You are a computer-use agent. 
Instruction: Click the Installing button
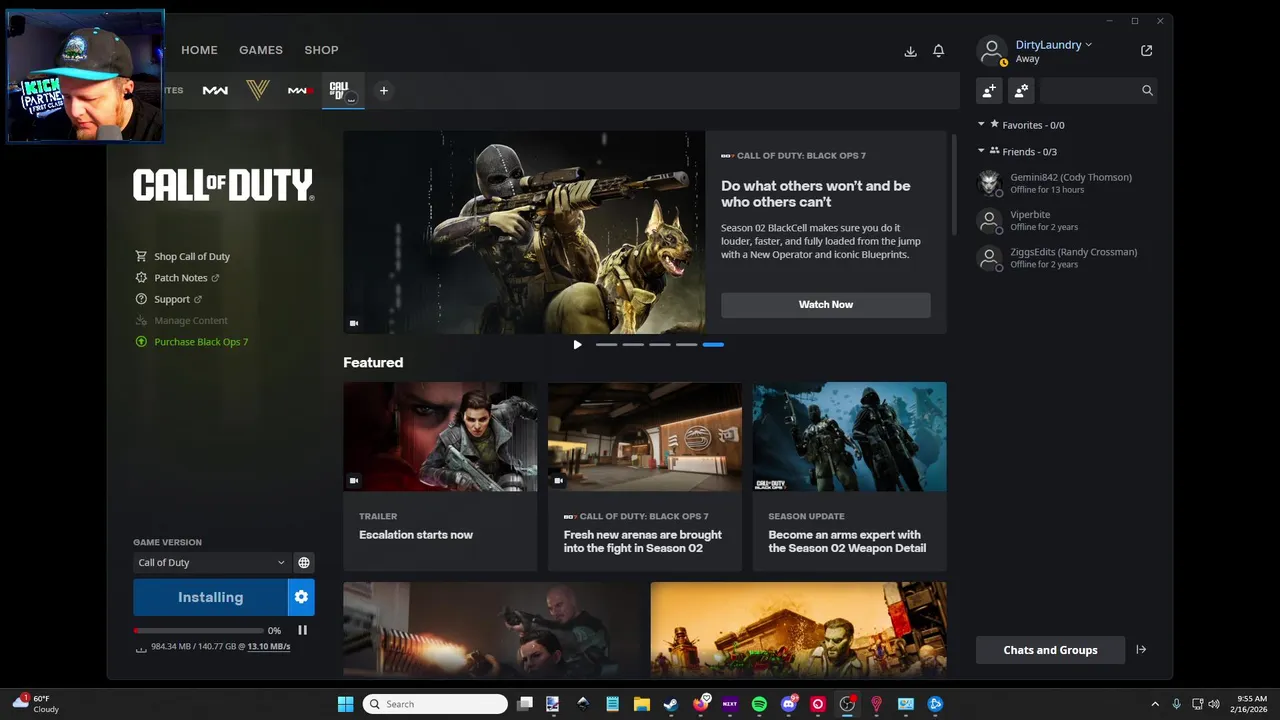210,597
